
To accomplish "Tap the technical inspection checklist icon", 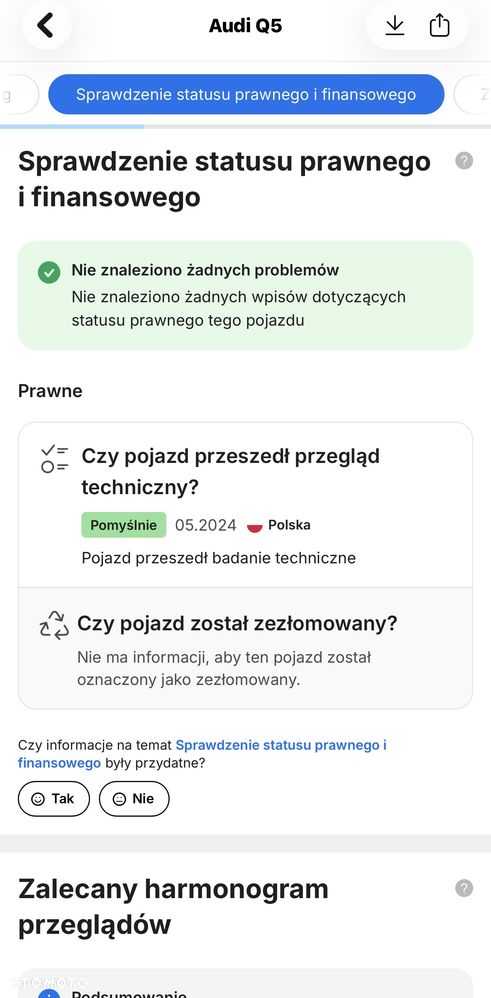I will pos(55,459).
